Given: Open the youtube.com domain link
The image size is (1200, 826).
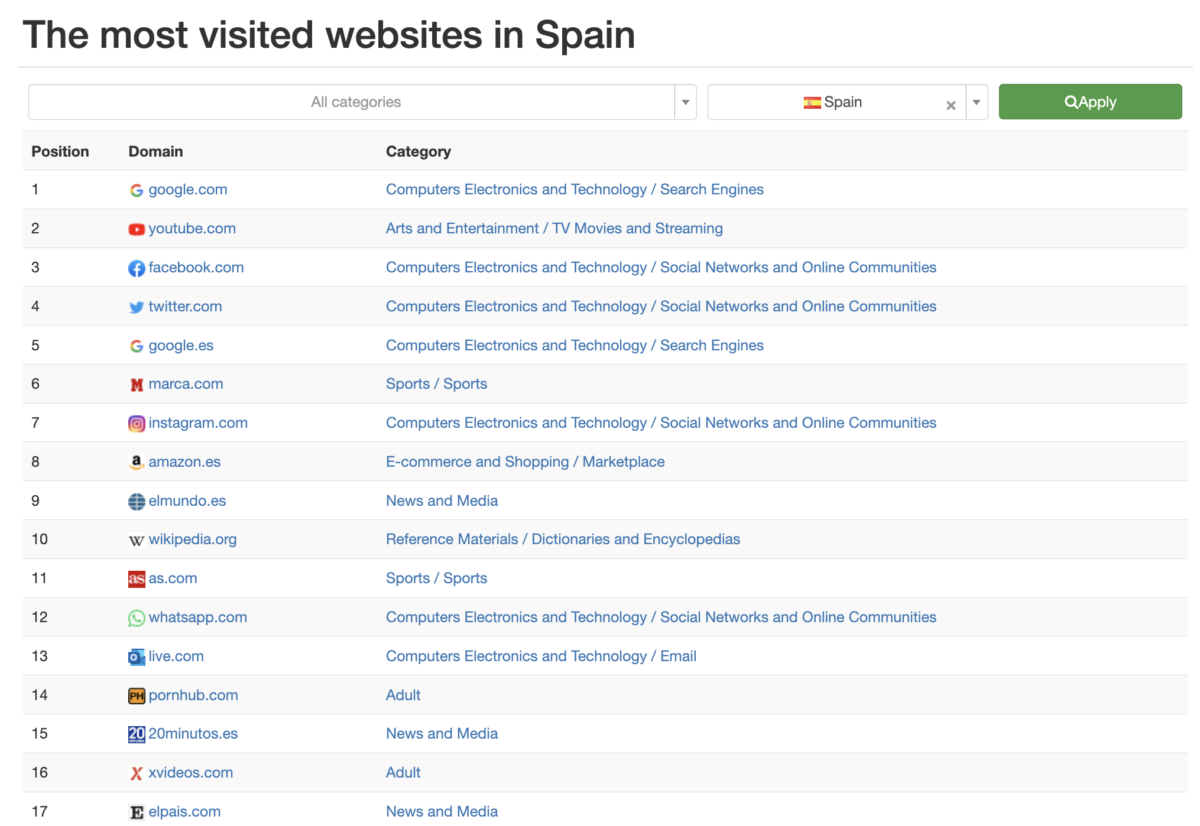Looking at the screenshot, I should point(192,229).
